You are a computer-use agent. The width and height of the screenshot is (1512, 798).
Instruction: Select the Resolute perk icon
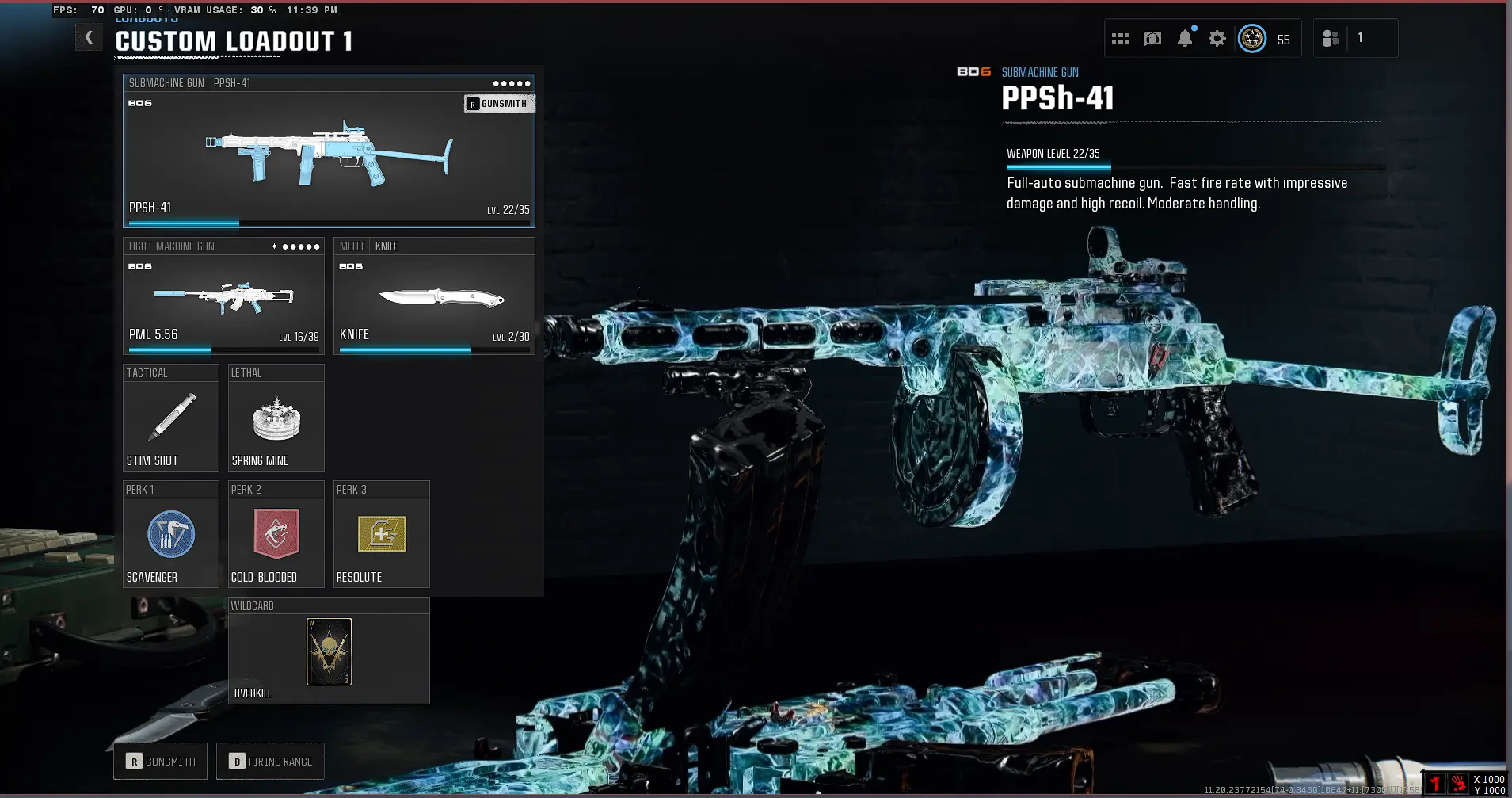[382, 534]
